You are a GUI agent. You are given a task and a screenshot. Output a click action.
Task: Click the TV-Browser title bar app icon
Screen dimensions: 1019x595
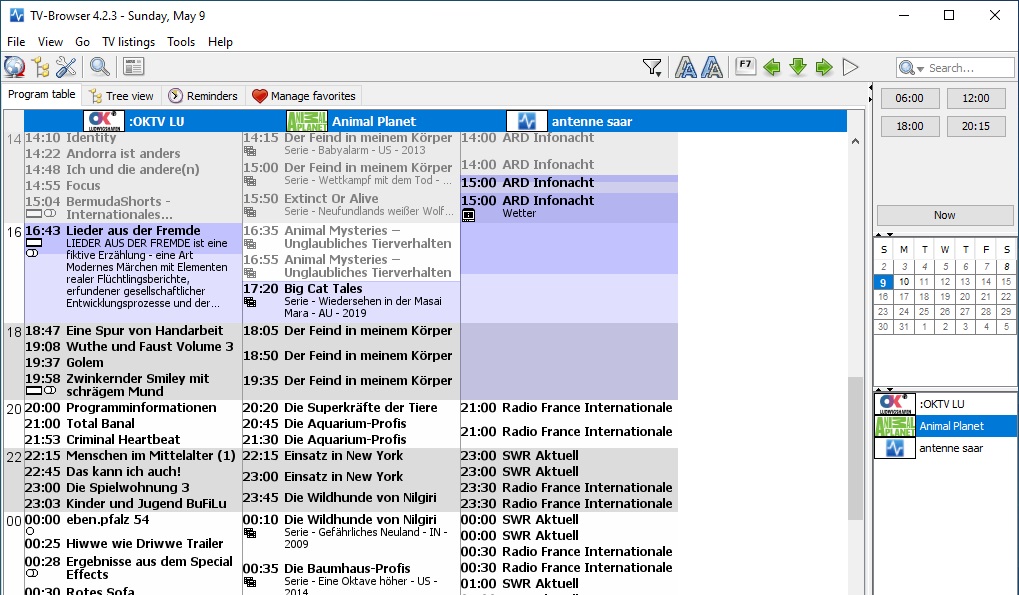[16, 15]
